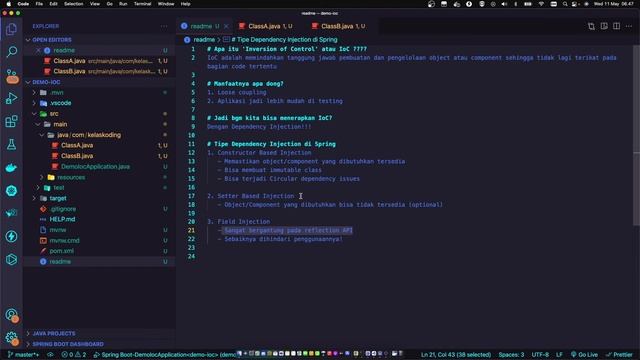
Task: Click Prettier in status bar
Action: (619, 355)
